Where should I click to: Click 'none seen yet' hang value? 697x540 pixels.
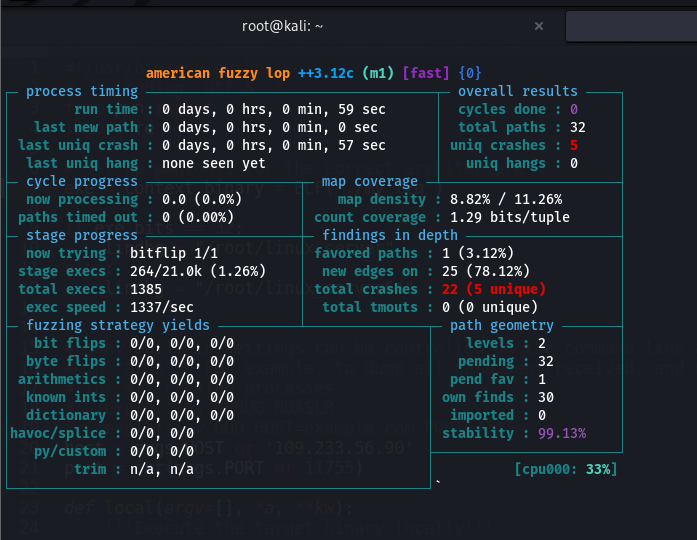(214, 164)
